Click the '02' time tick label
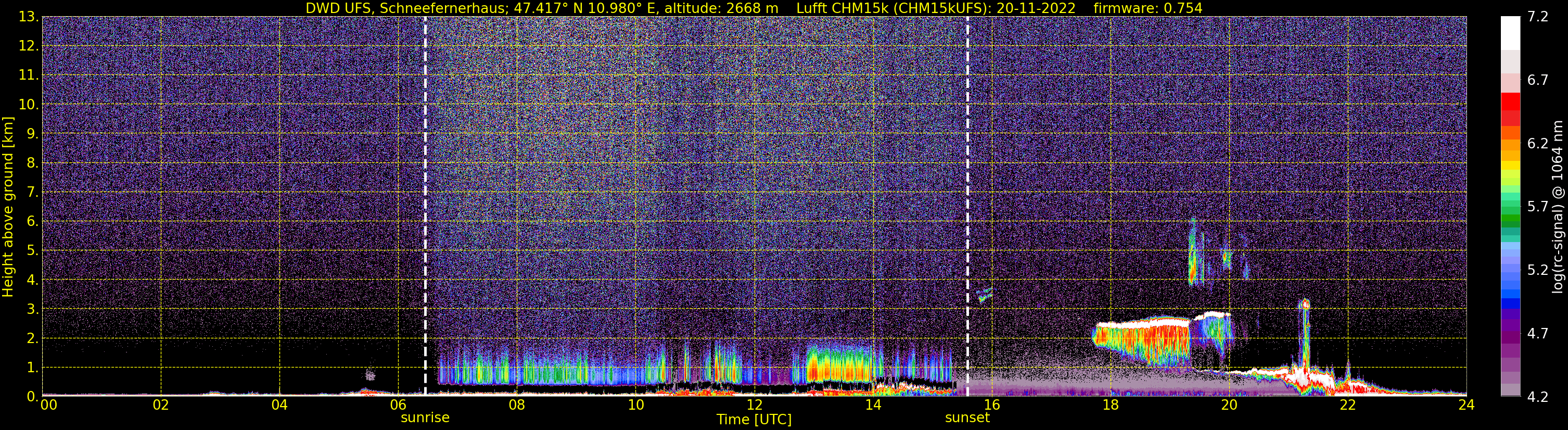The image size is (1568, 430). click(x=161, y=404)
